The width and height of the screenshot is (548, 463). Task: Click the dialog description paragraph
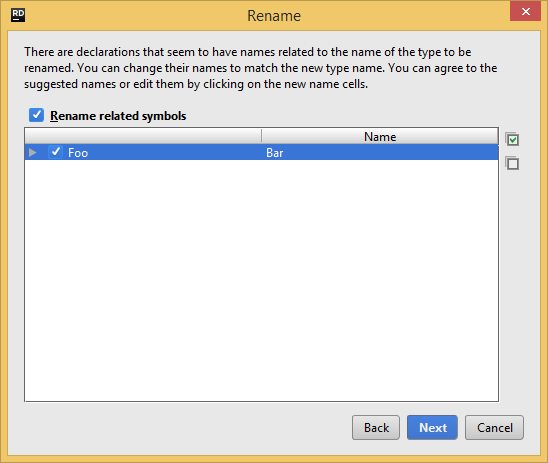coord(260,68)
